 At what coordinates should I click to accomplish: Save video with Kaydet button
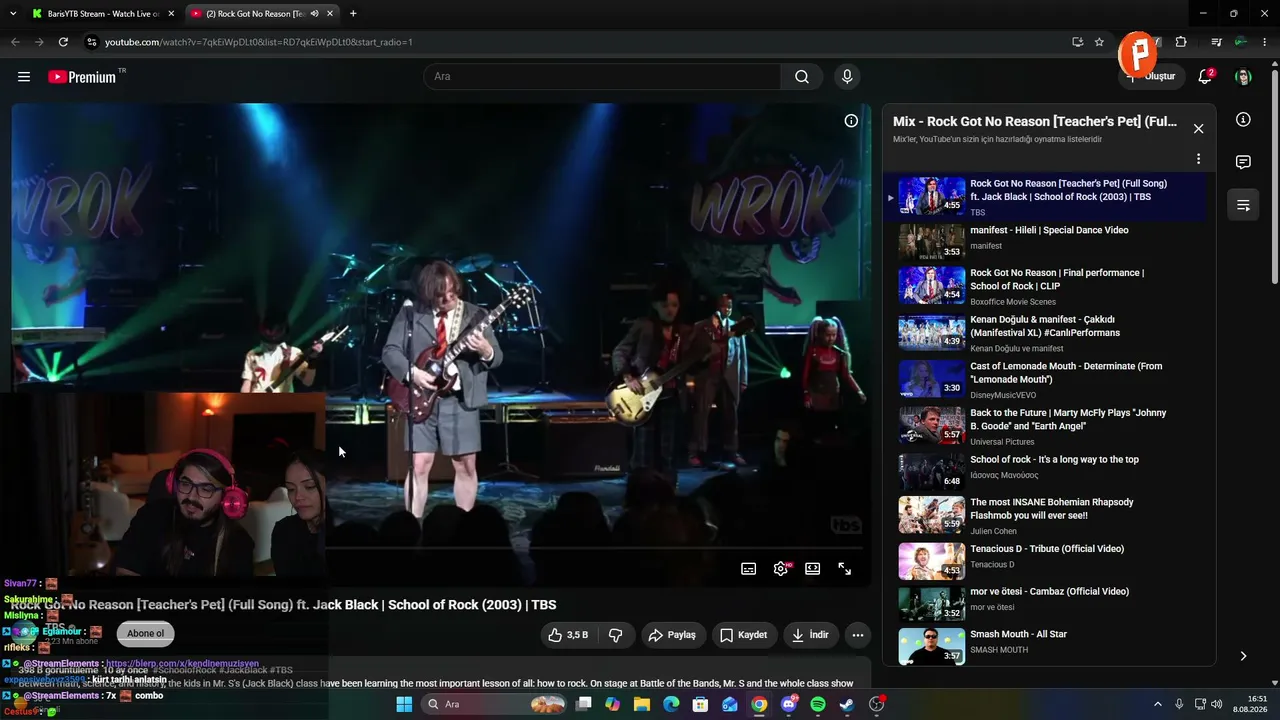[x=744, y=635]
